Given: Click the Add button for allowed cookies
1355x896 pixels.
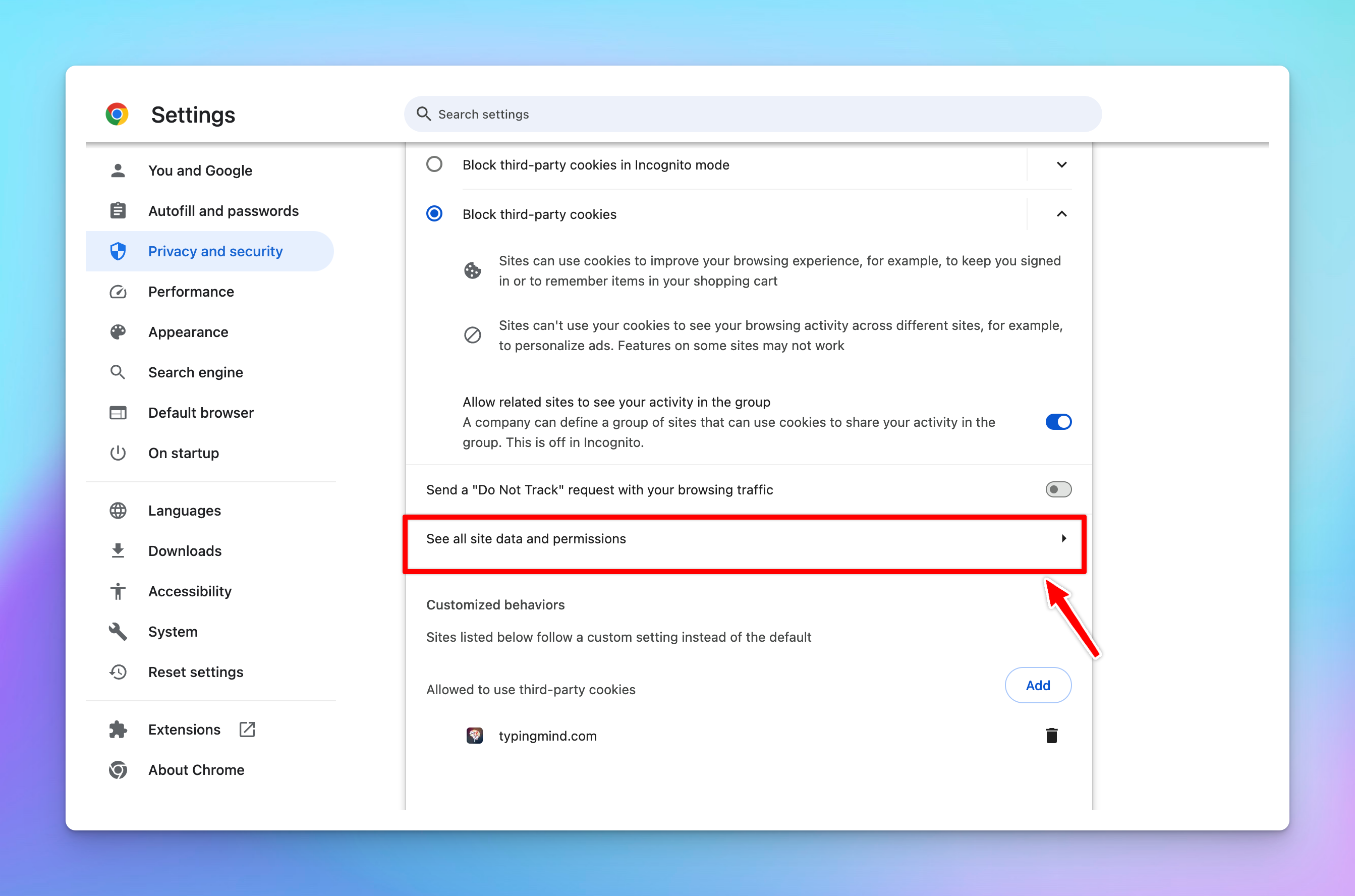Looking at the screenshot, I should [x=1037, y=685].
